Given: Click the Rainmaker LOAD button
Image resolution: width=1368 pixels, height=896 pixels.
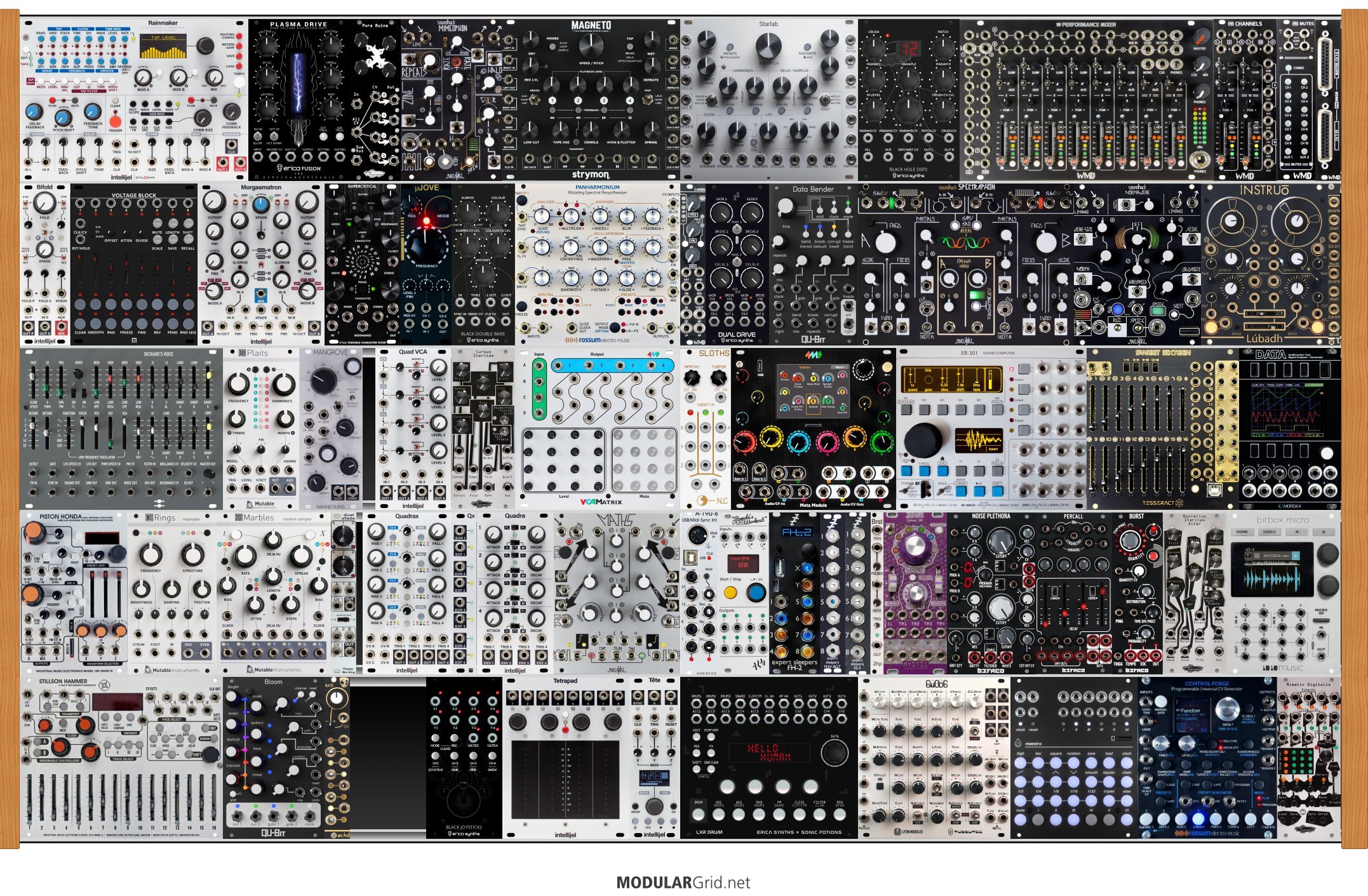Looking at the screenshot, I should pyautogui.click(x=239, y=65).
